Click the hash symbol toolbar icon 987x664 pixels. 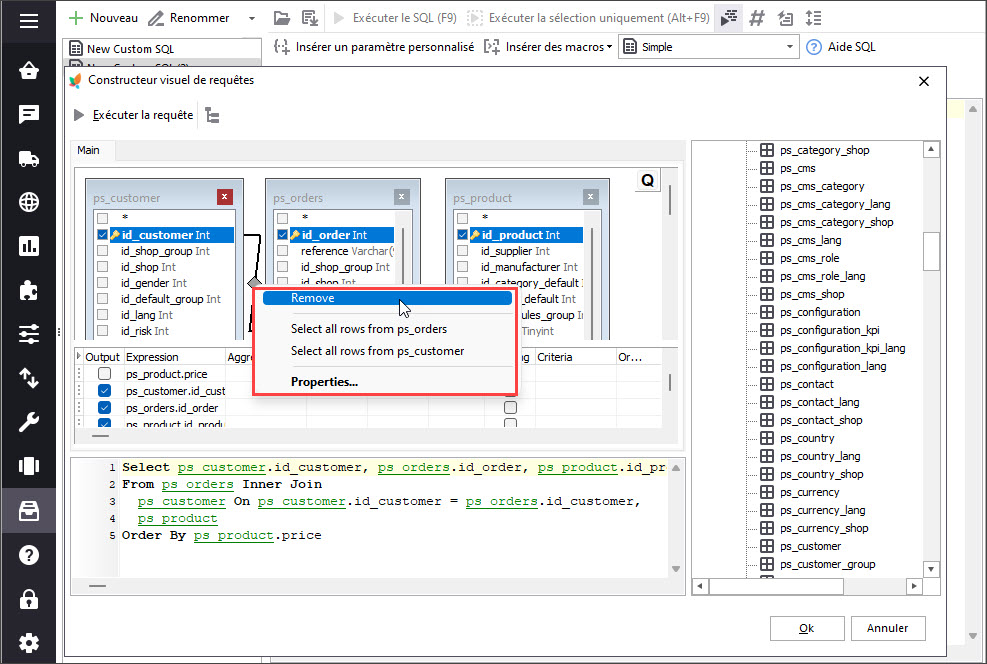757,18
